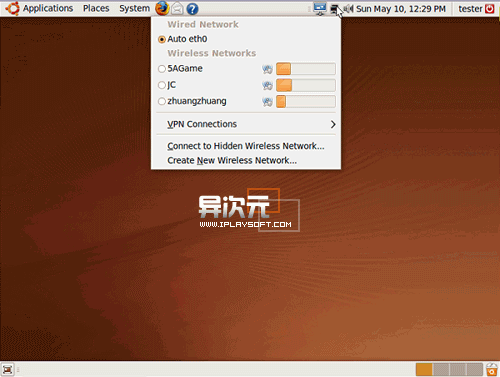Switch to the third workspace
This screenshot has width=500, height=377.
coord(458,370)
